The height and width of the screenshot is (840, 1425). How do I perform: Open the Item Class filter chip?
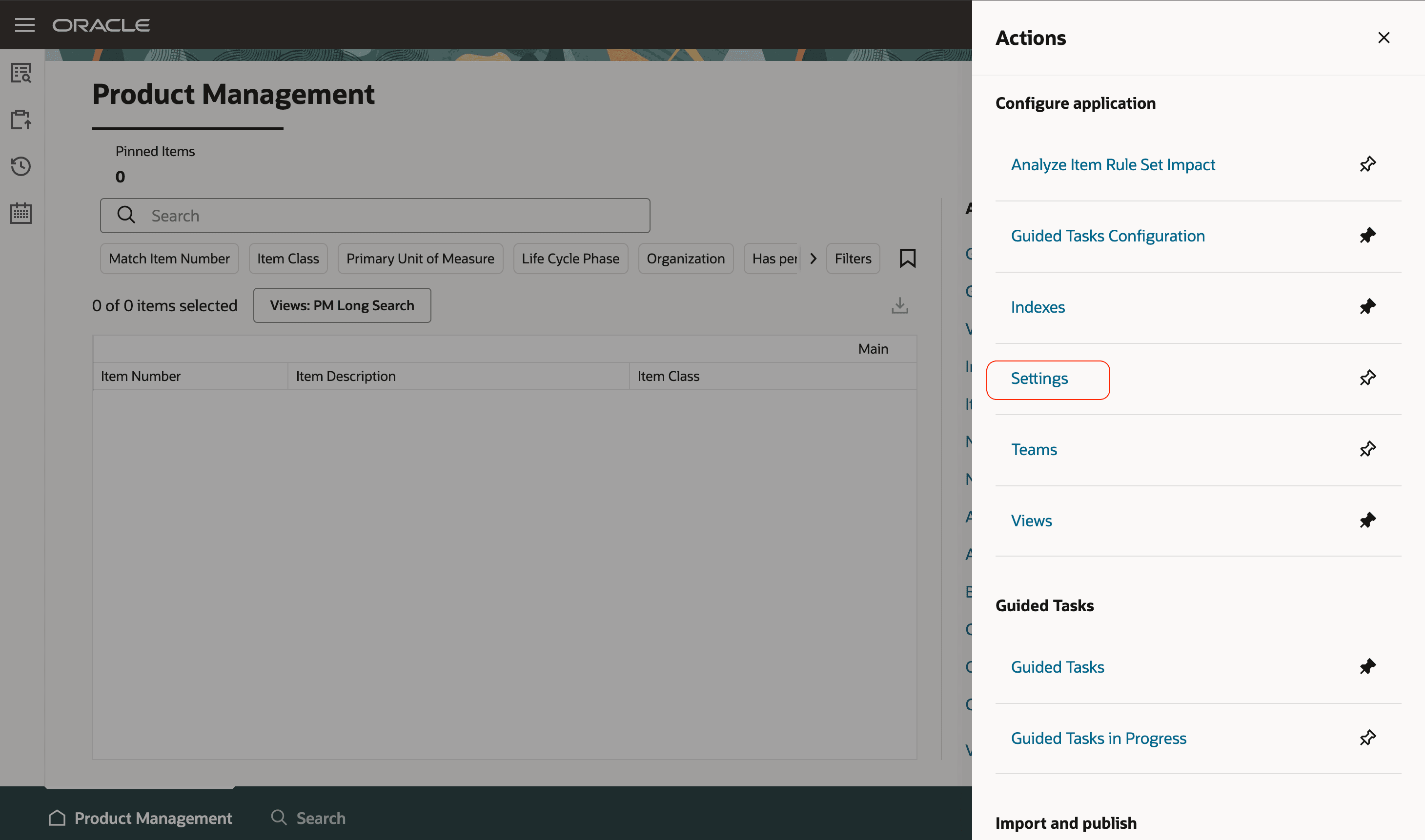[287, 258]
